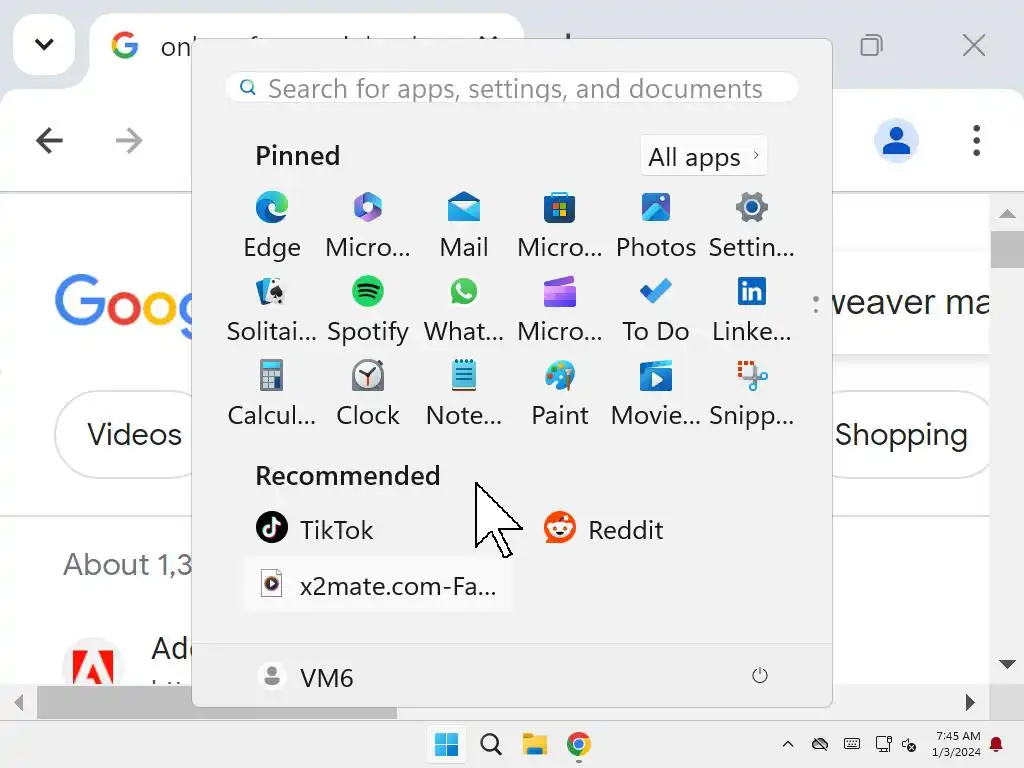Start the Solitaire game

pos(272,309)
